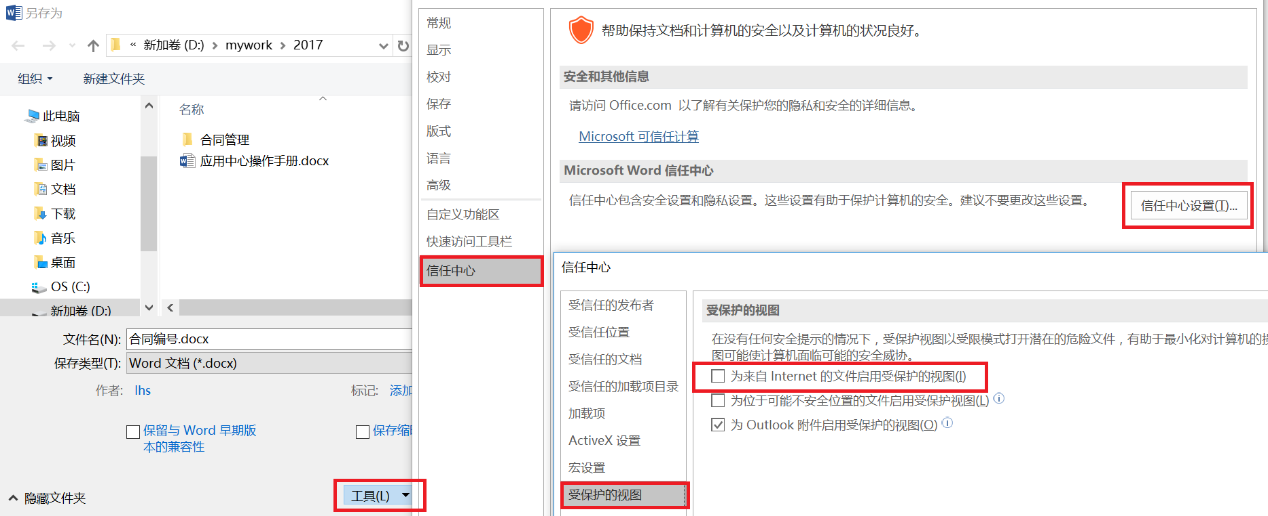Open the 组织 dropdown menu
The width and height of the screenshot is (1268, 516).
tap(35, 78)
